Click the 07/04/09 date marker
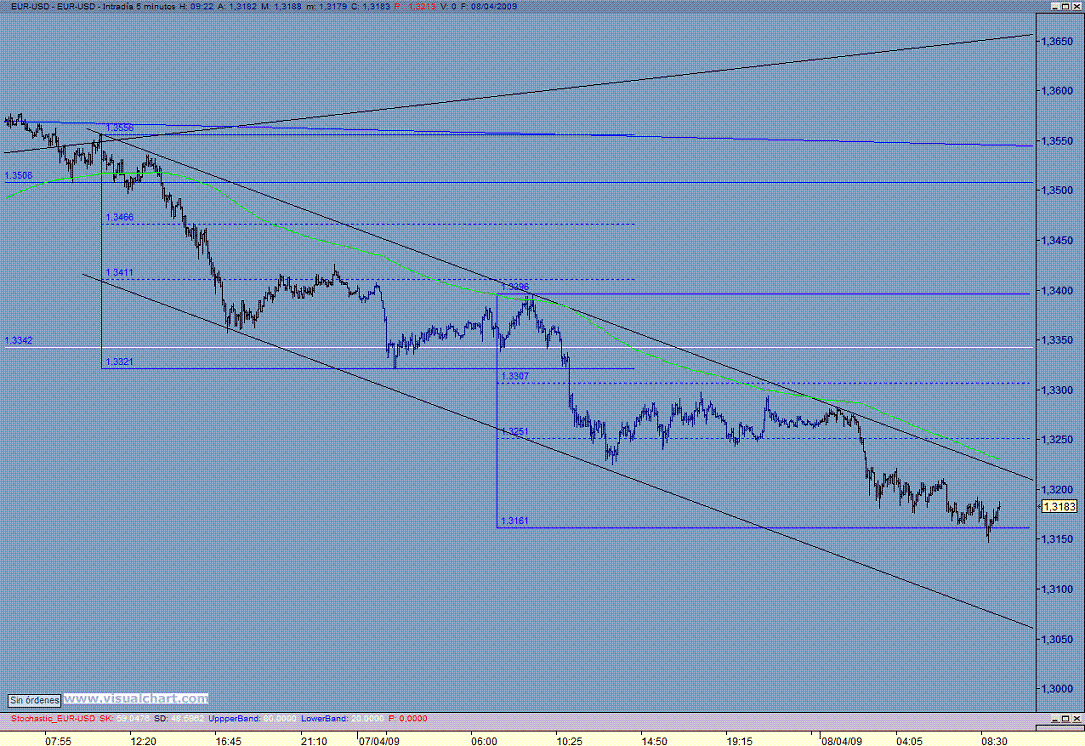Image resolution: width=1085 pixels, height=746 pixels. [379, 741]
